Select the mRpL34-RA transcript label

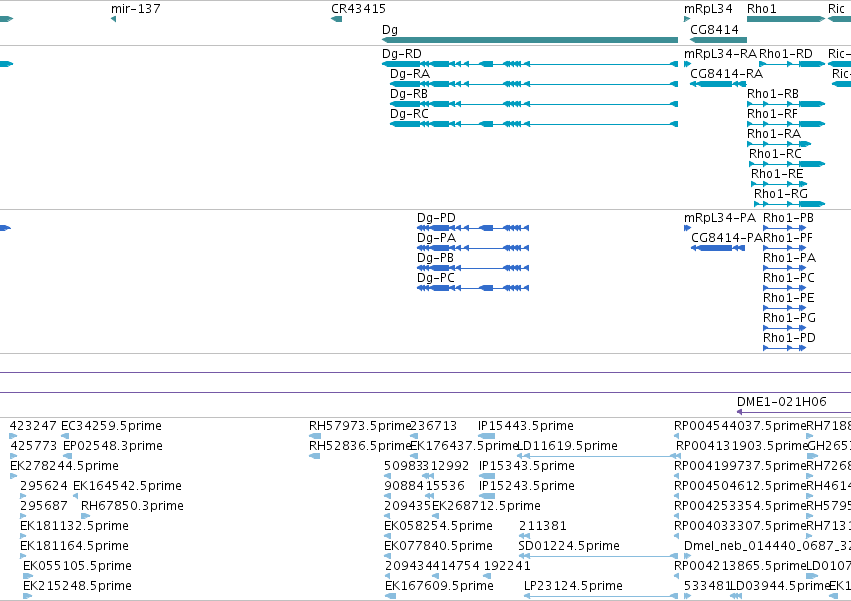coord(720,54)
